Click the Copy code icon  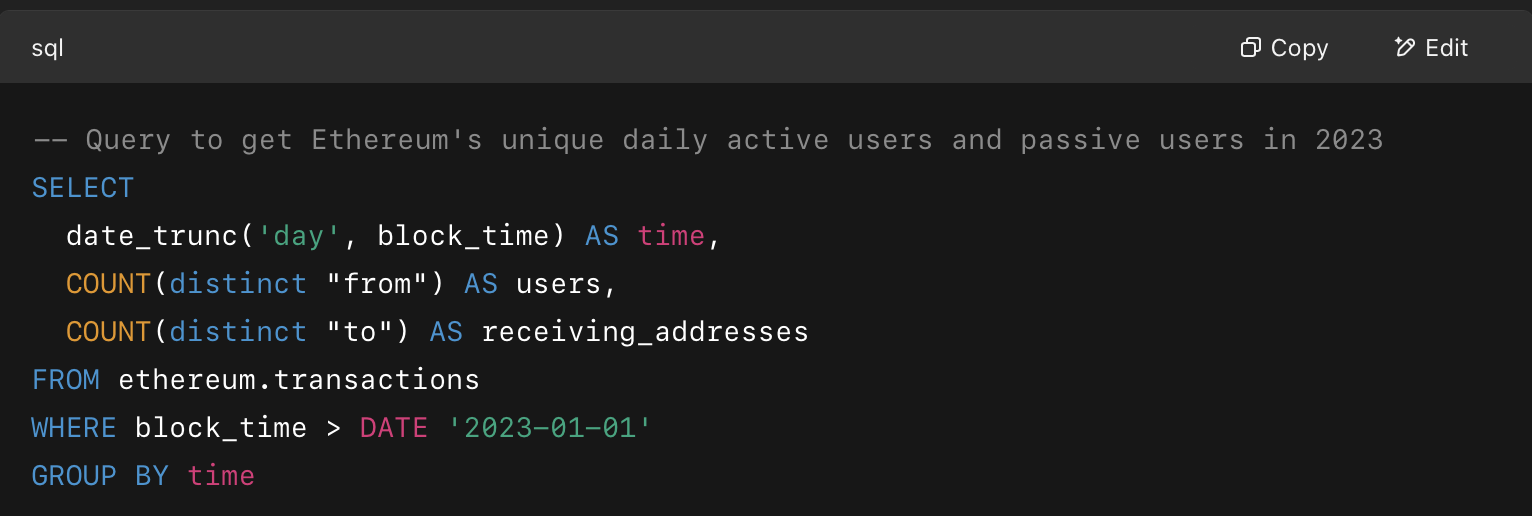(x=1250, y=48)
